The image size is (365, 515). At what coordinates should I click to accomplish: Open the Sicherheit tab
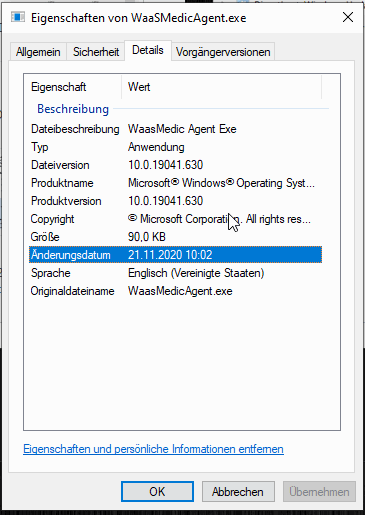pos(96,52)
